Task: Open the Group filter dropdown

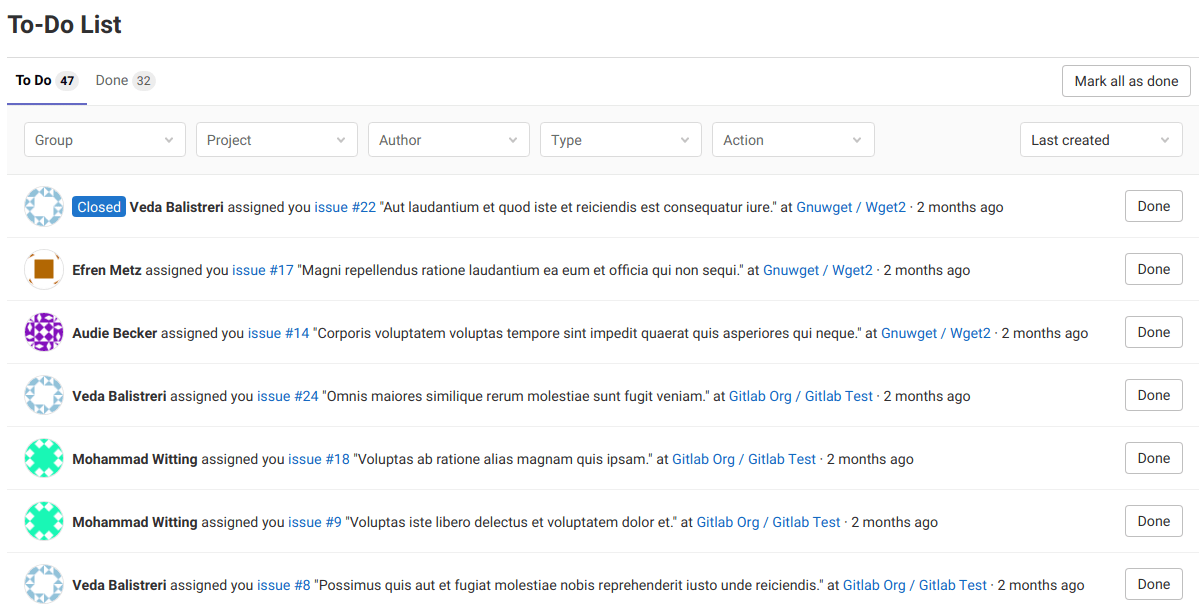Action: 104,140
